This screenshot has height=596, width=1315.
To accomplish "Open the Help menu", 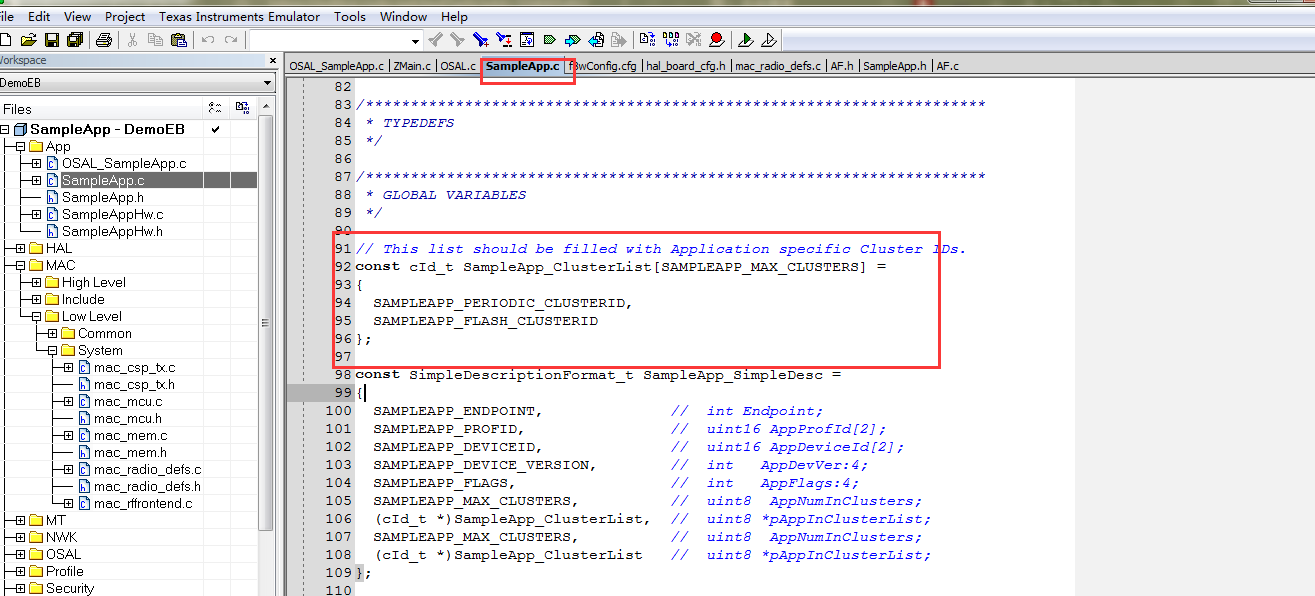I will 454,16.
